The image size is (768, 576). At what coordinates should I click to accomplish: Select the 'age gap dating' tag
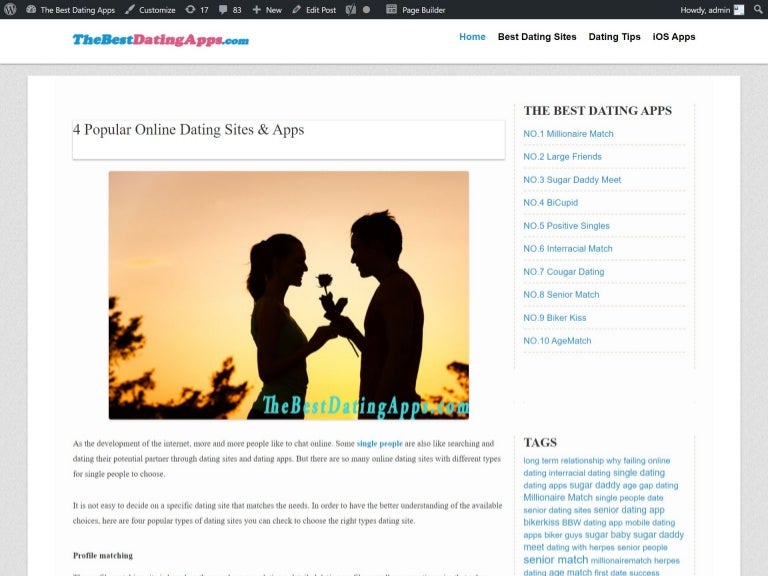pyautogui.click(x=650, y=486)
